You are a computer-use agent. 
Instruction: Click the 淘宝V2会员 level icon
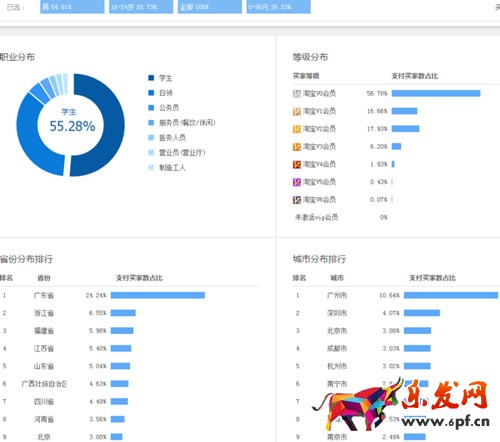pyautogui.click(x=297, y=129)
